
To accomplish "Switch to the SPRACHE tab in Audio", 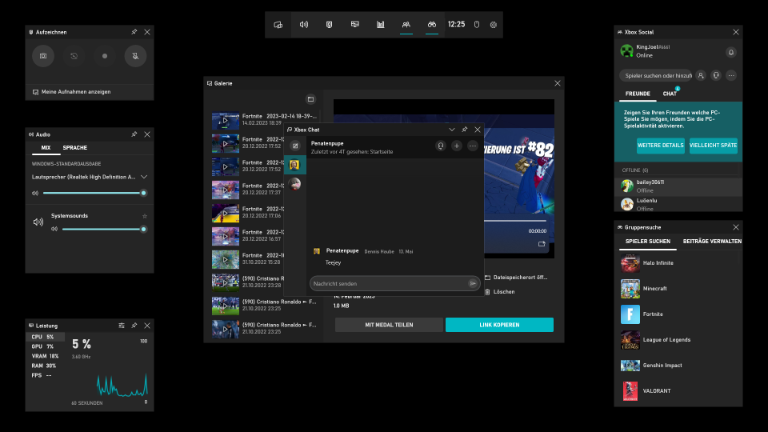I will pos(75,147).
